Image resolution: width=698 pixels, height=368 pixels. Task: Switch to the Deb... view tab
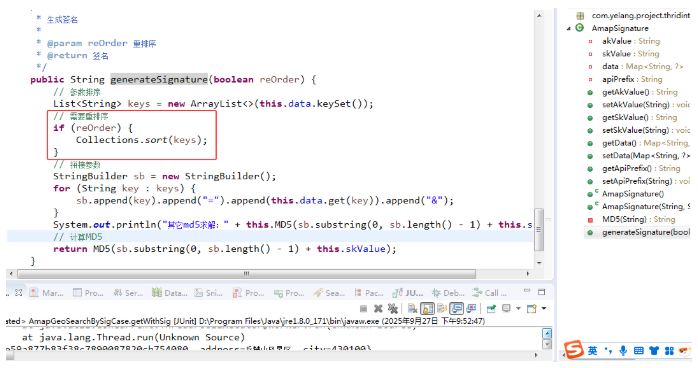point(448,293)
